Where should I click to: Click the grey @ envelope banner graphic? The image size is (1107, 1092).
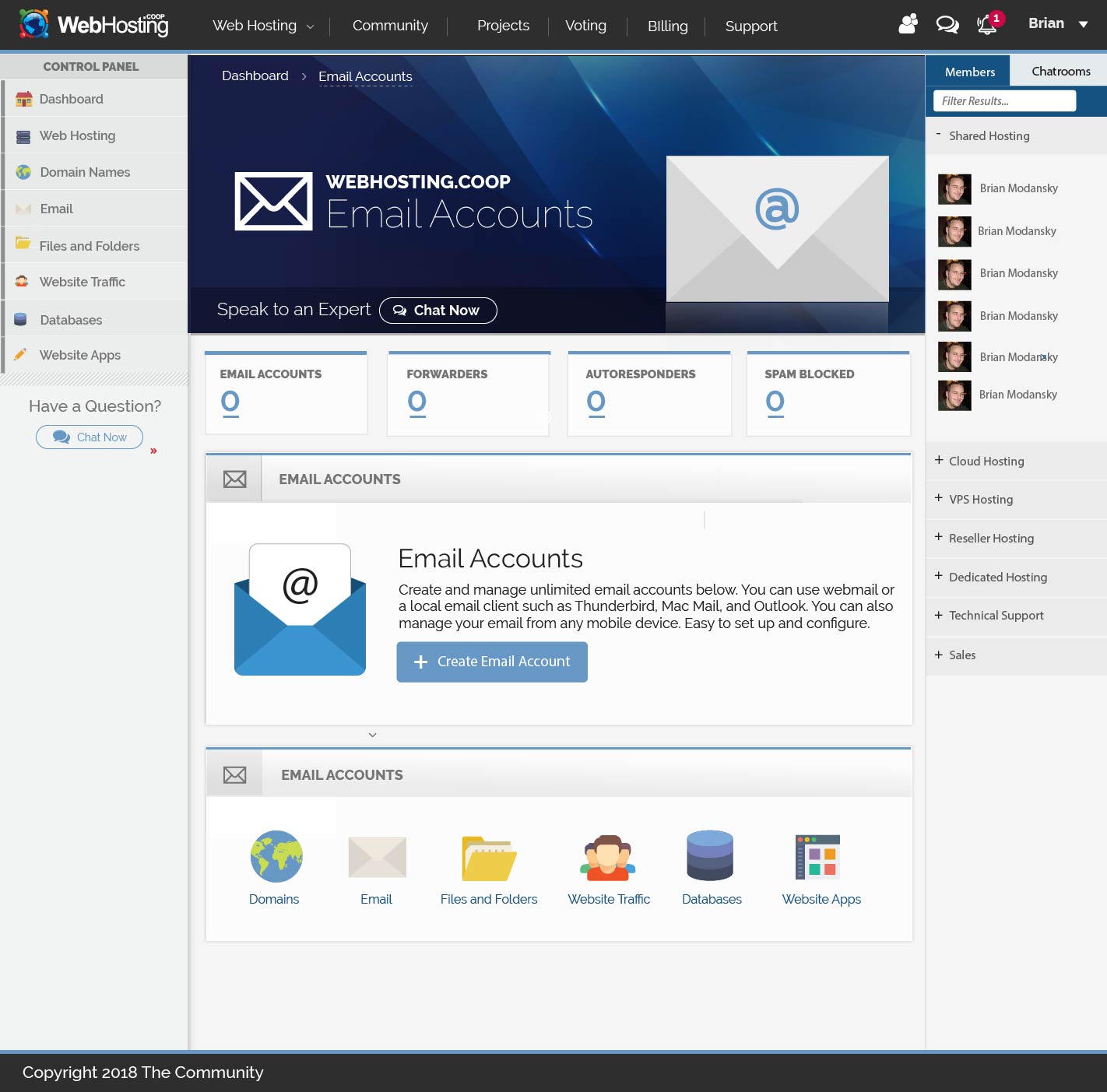tap(778, 229)
